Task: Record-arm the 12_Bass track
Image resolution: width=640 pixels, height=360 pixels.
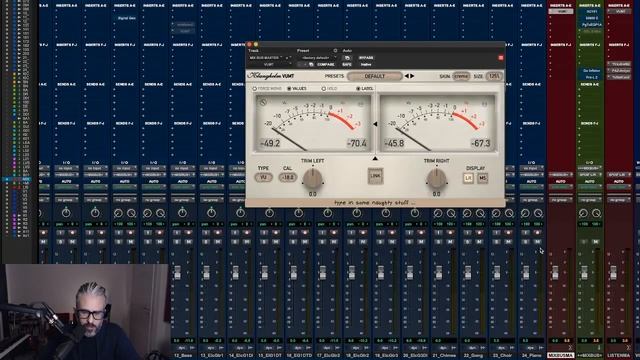Action: pos(189,233)
